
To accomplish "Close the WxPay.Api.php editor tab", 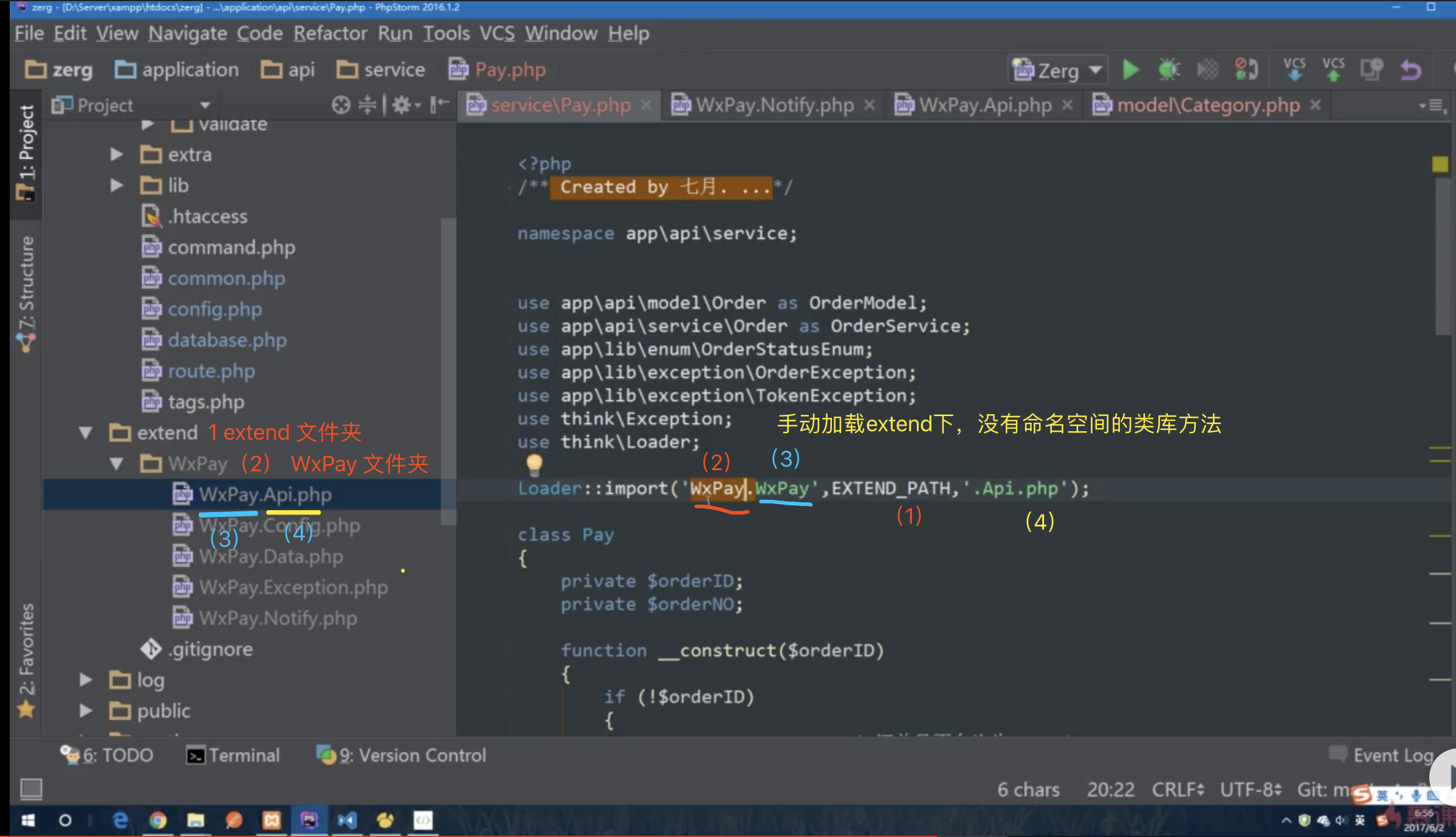I will [1067, 105].
